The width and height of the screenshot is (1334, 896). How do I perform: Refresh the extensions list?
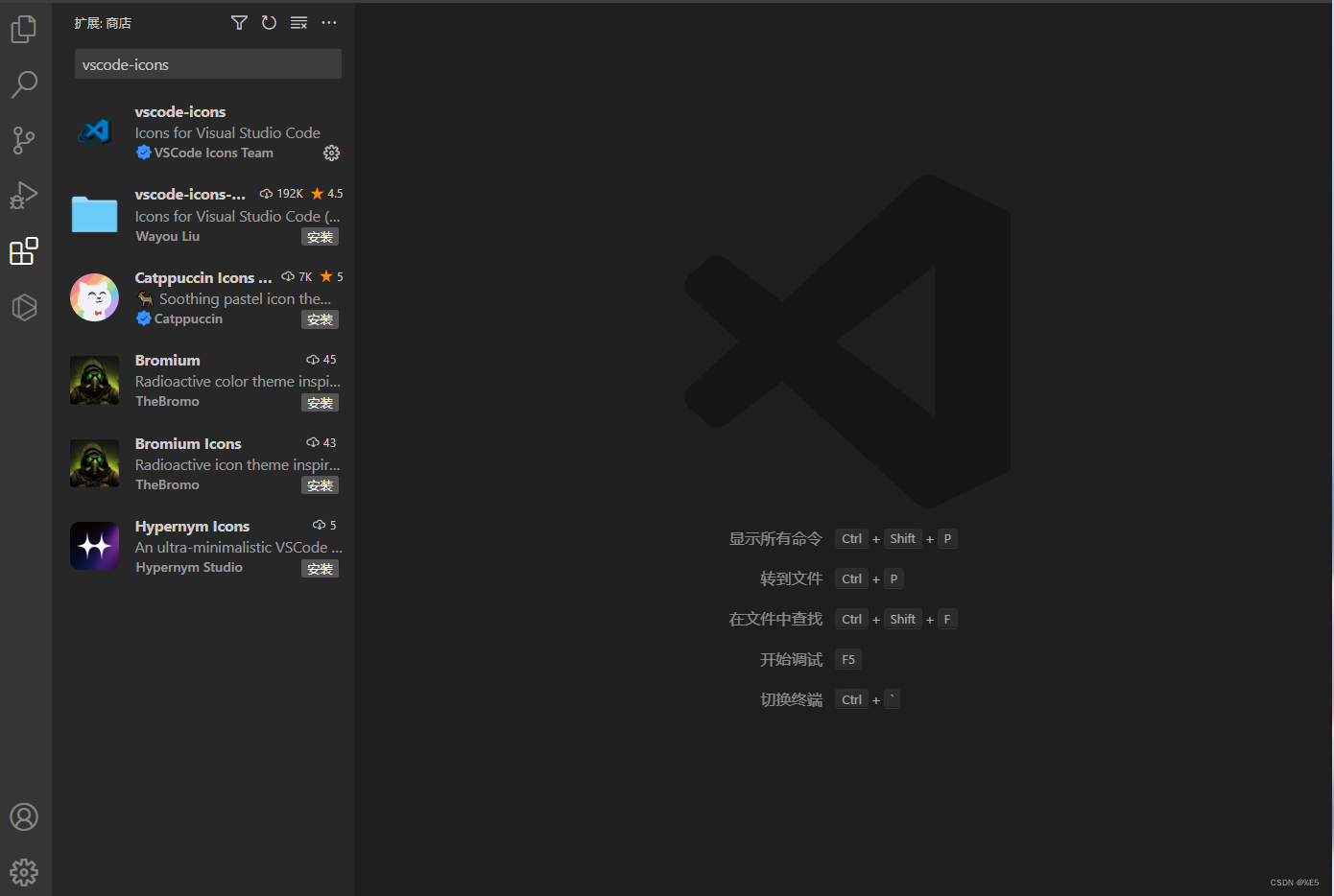pyautogui.click(x=269, y=22)
